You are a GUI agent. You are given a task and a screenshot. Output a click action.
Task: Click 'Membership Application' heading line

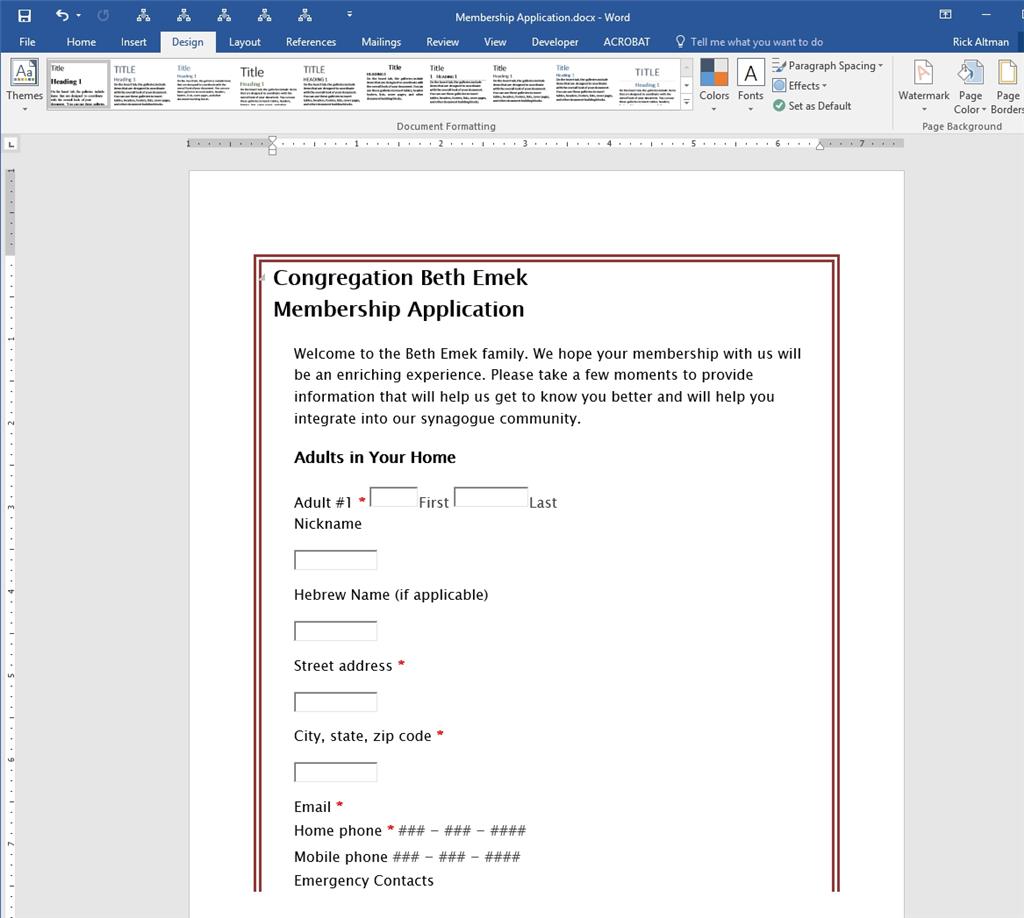[398, 309]
